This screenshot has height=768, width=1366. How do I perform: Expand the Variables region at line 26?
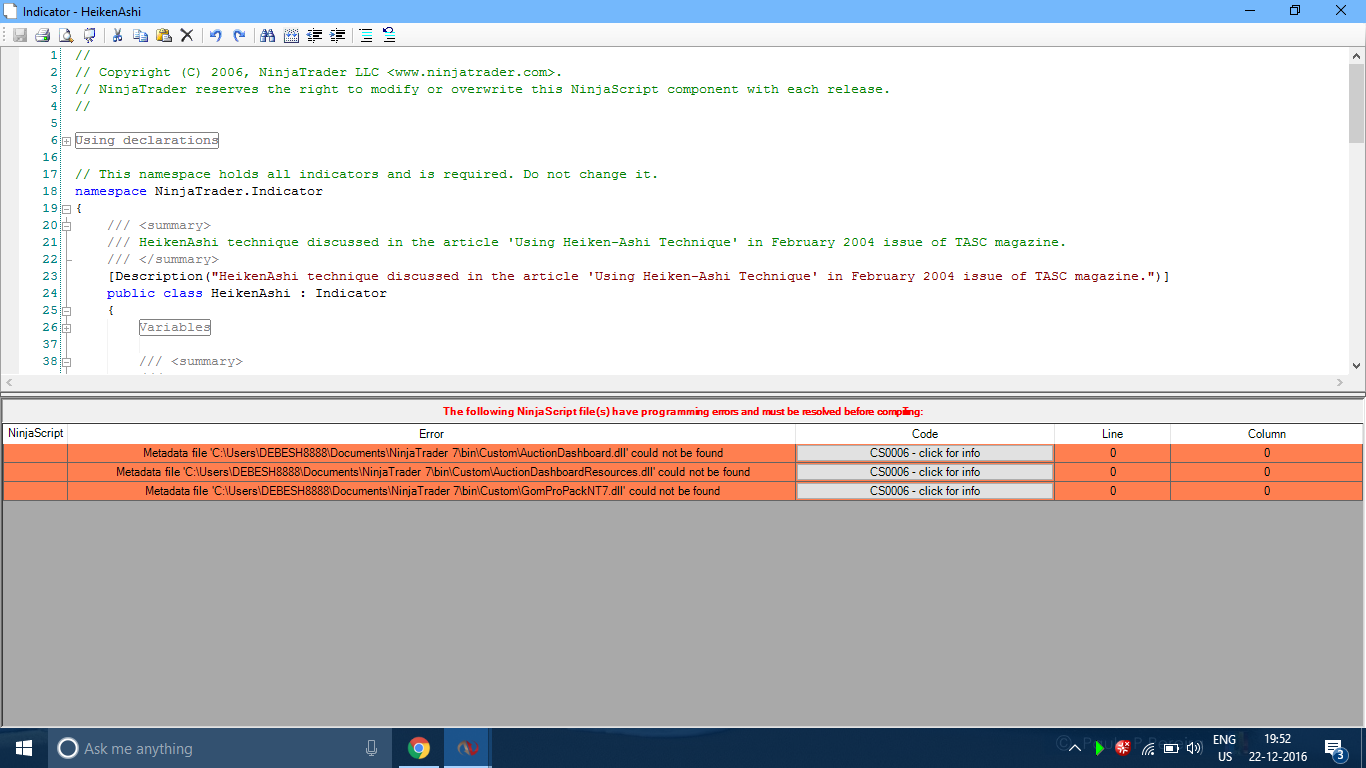click(x=66, y=328)
